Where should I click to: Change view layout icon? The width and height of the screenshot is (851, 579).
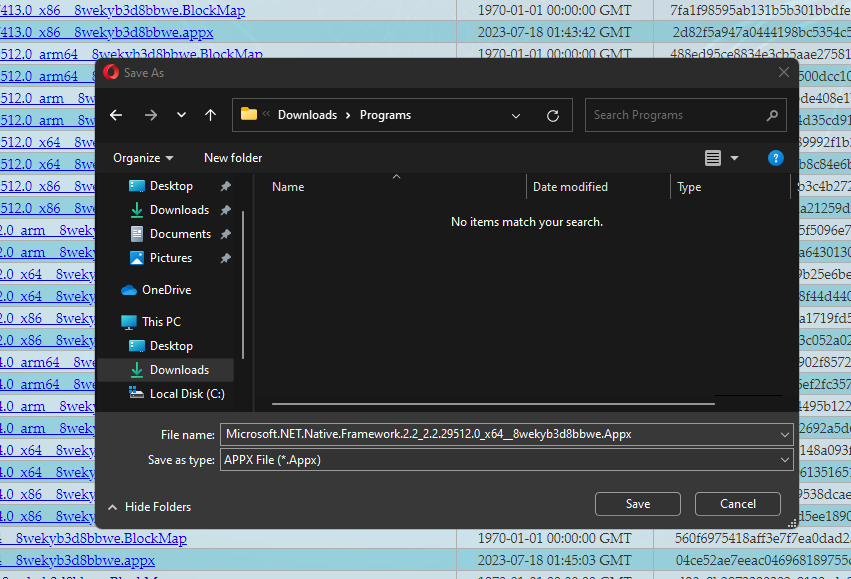(x=713, y=158)
